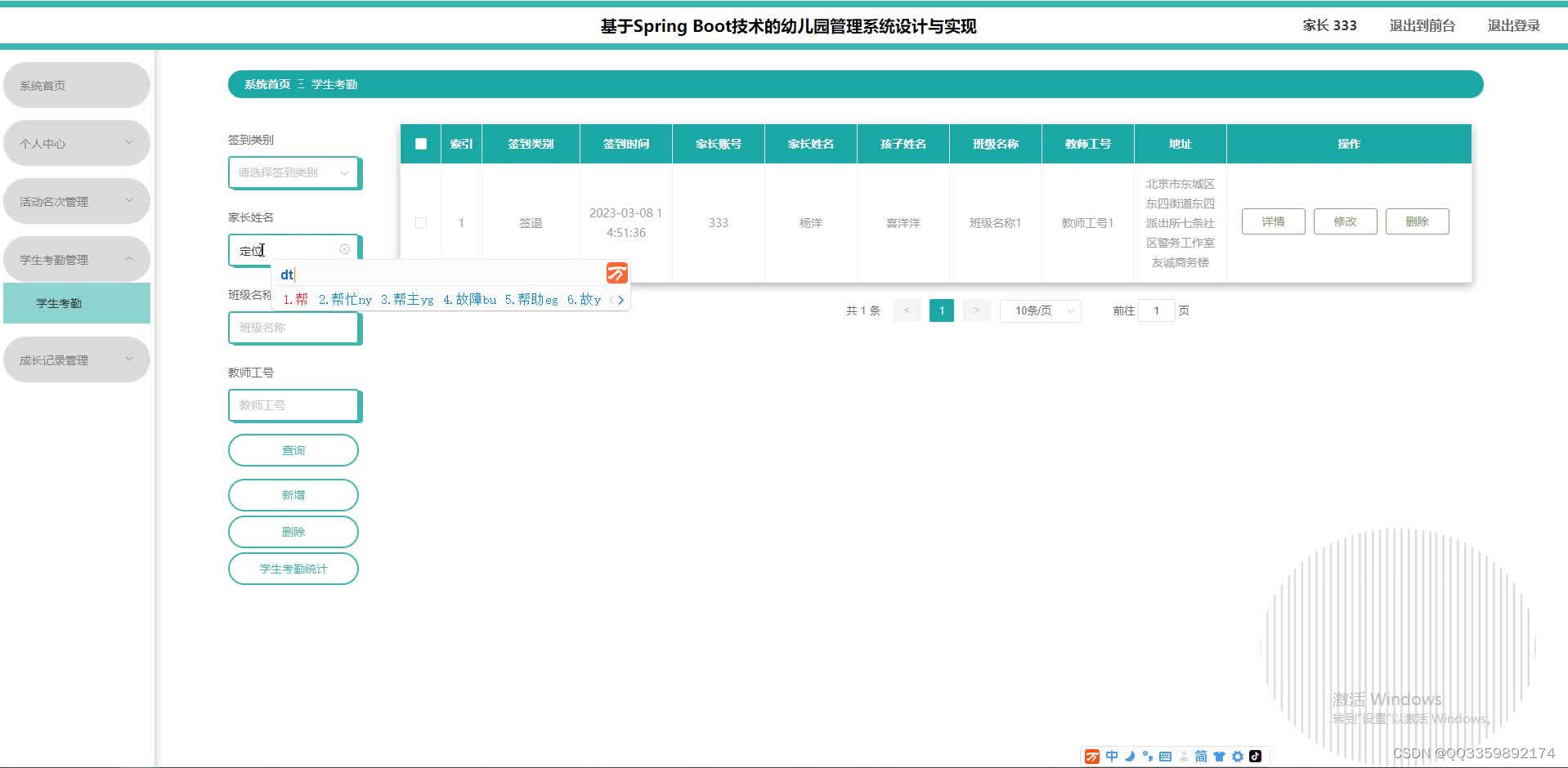Choose IME candidate 3.帮主

pyautogui.click(x=407, y=300)
